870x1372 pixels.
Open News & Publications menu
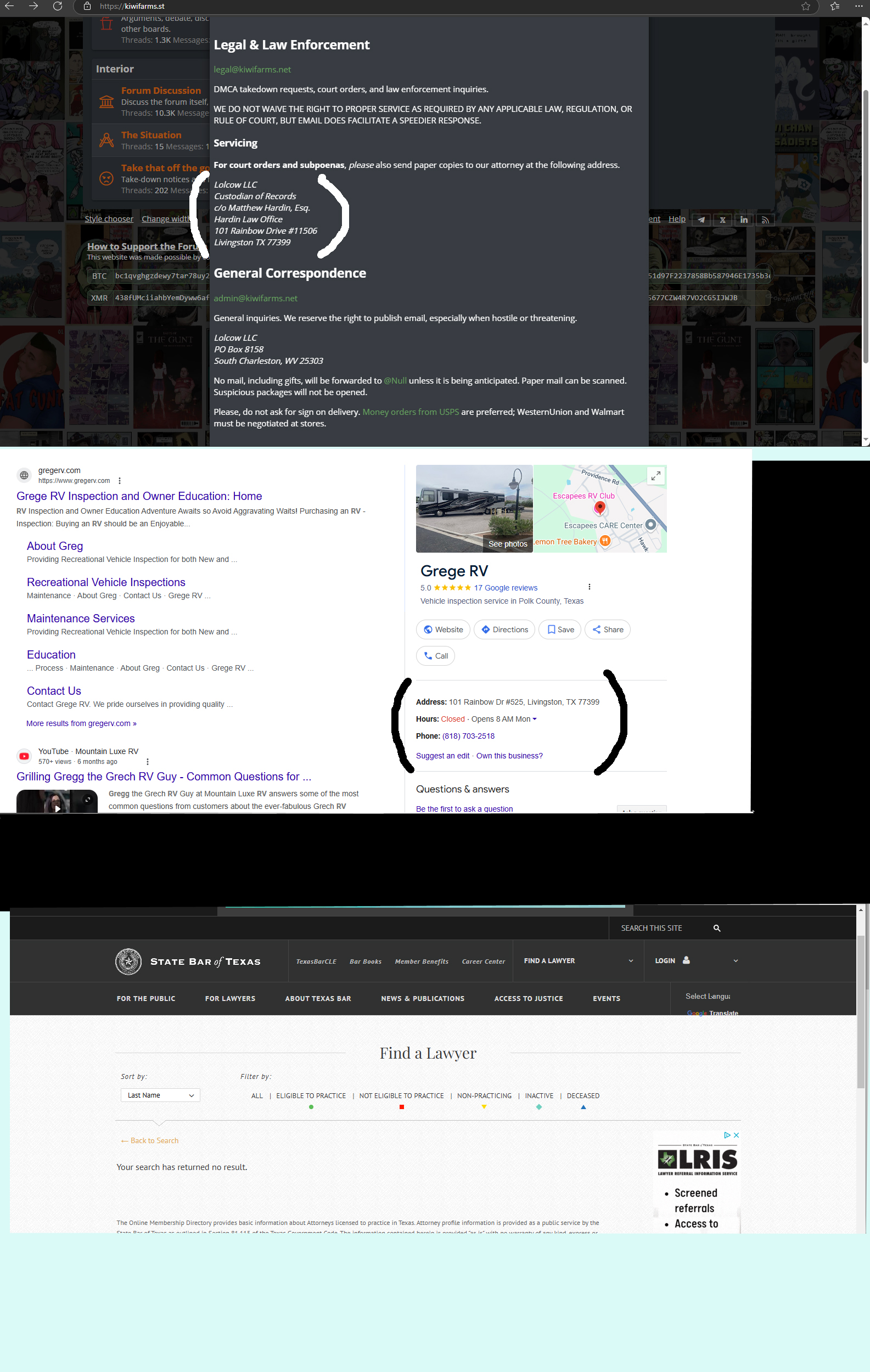point(423,998)
